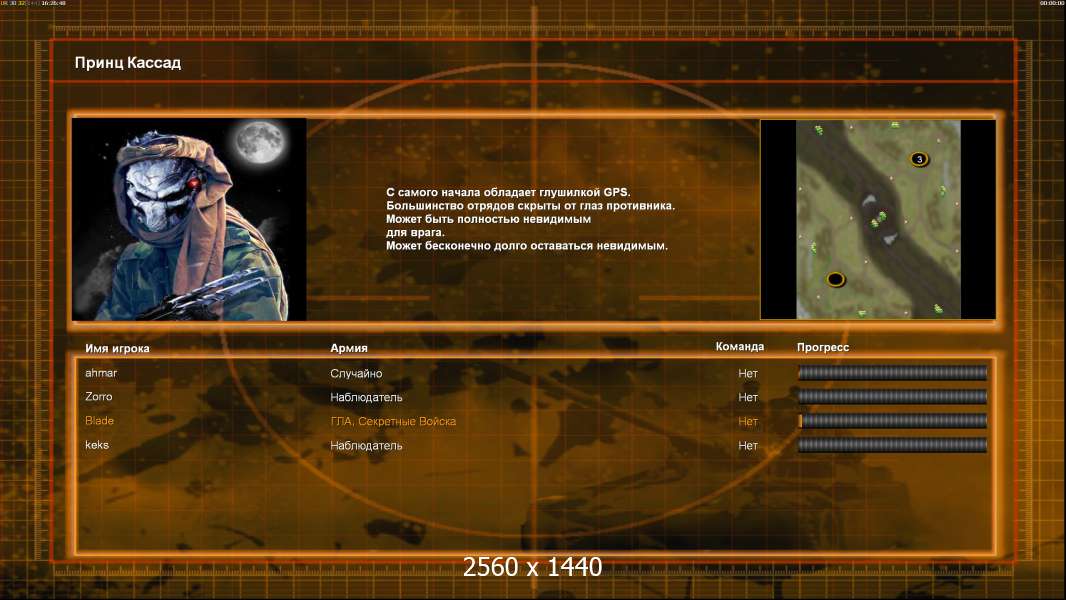This screenshot has width=1066, height=600.
Task: Click Blade's loading progress bar
Action: [x=892, y=421]
